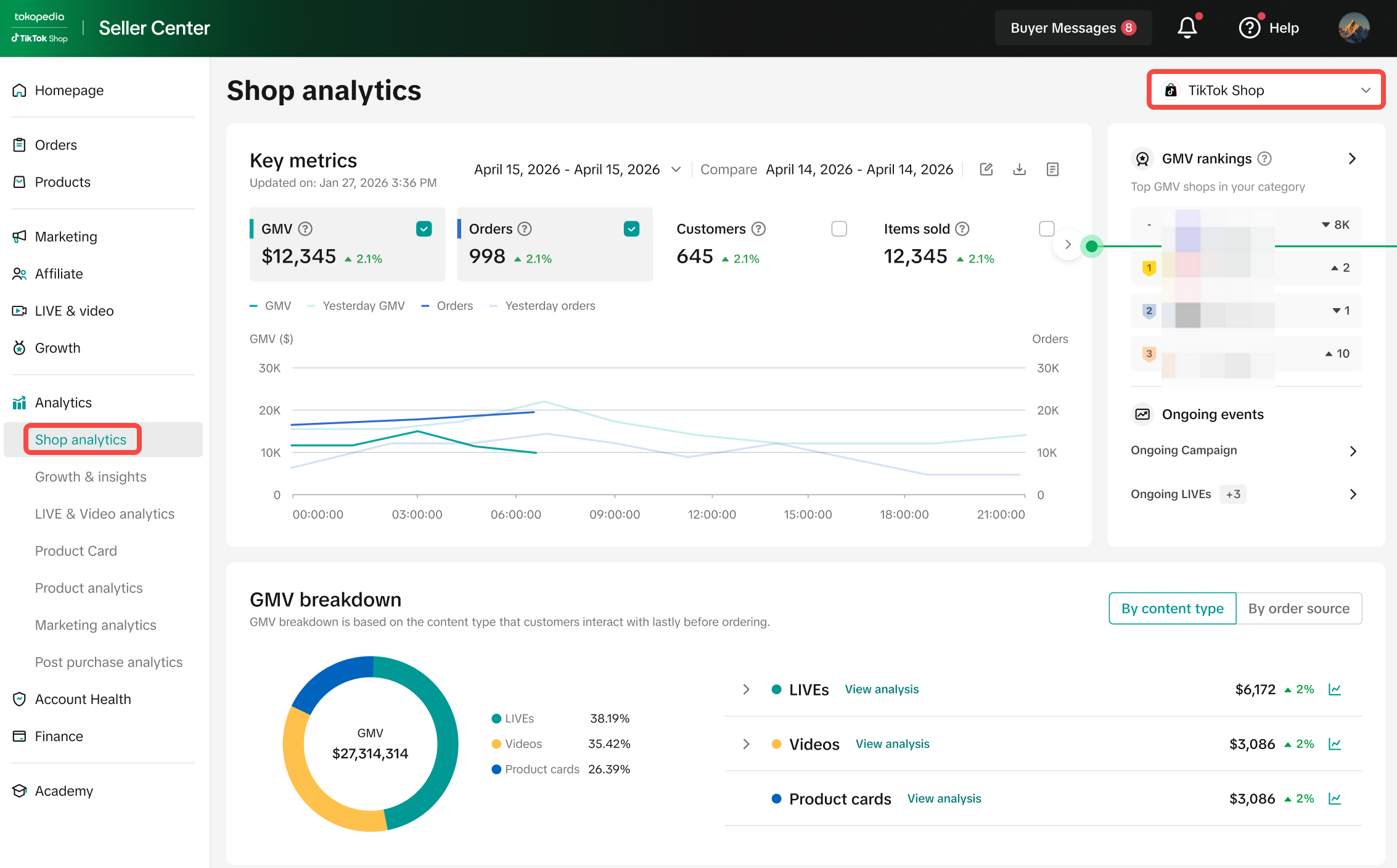Viewport: 1397px width, 868px height.
Task: Show Customers help tooltip icon
Action: (758, 229)
